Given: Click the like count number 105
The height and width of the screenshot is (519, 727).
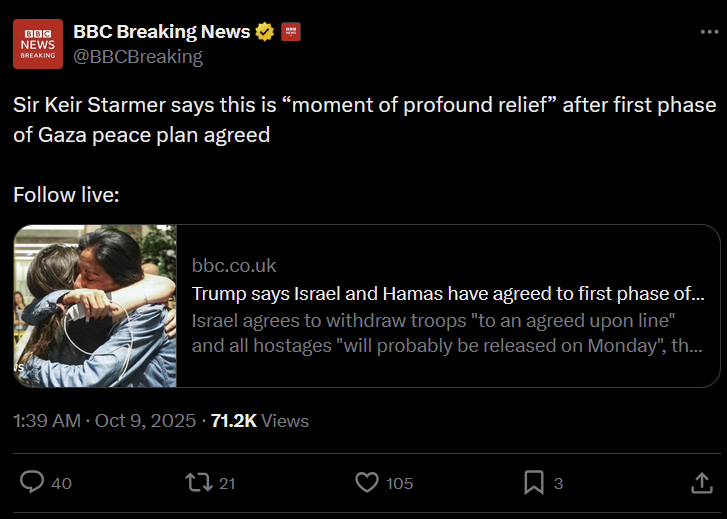Looking at the screenshot, I should [x=399, y=484].
